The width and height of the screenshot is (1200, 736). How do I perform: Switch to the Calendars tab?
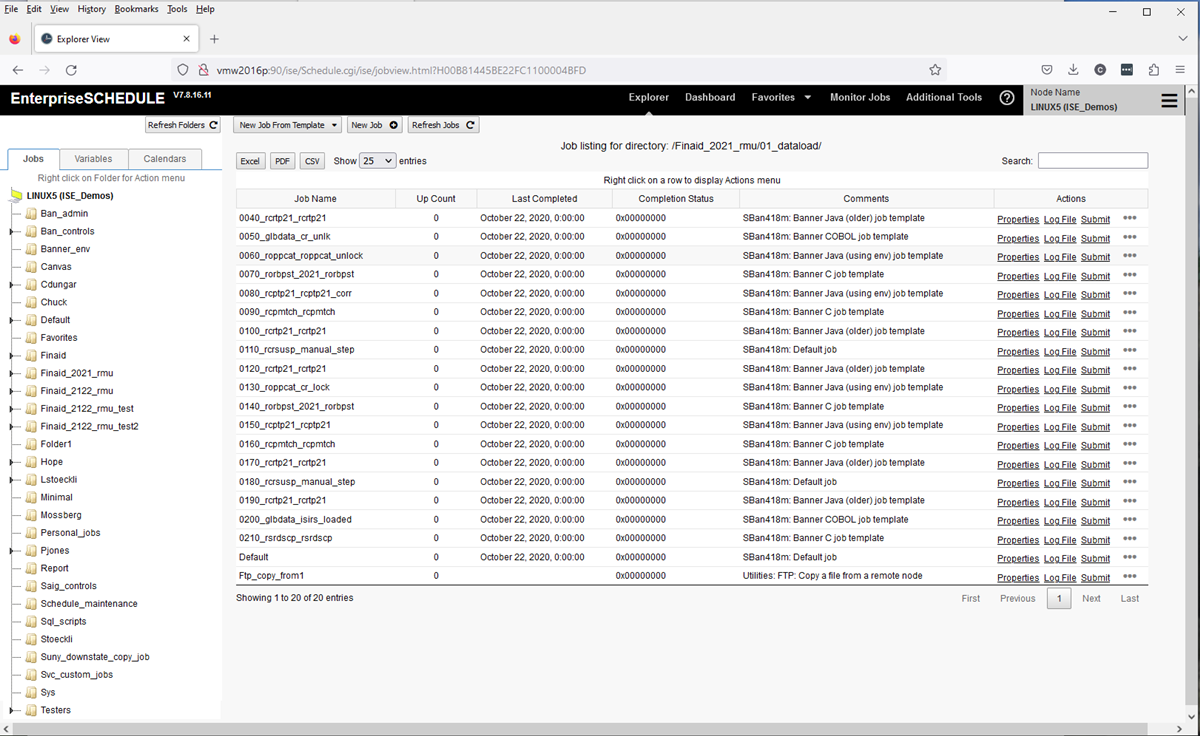[164, 159]
